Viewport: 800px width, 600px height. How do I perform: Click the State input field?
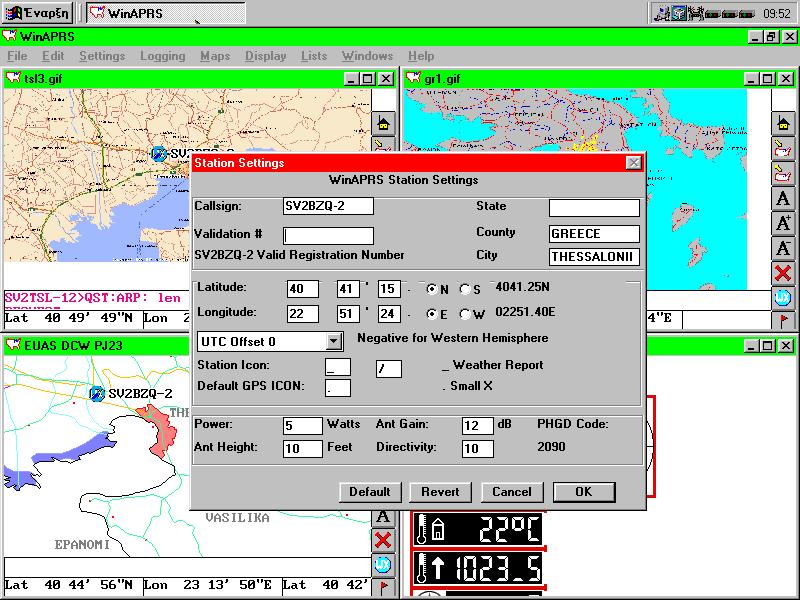(x=594, y=208)
